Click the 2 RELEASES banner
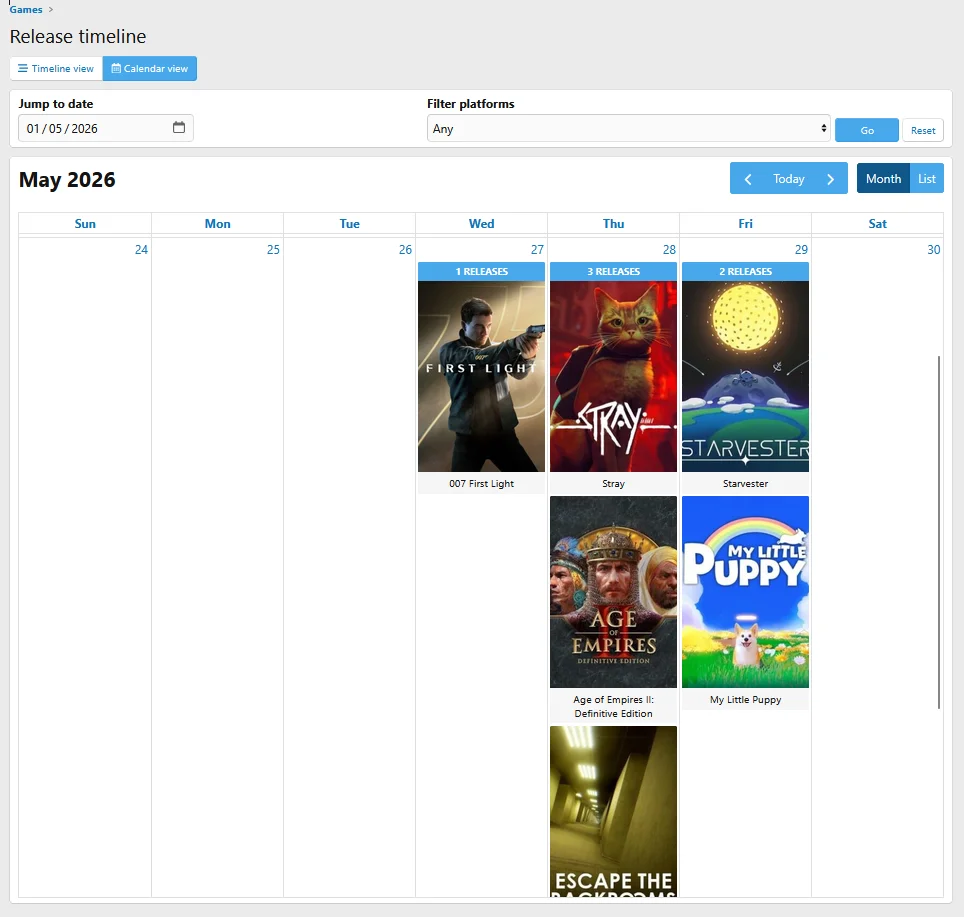 click(745, 272)
